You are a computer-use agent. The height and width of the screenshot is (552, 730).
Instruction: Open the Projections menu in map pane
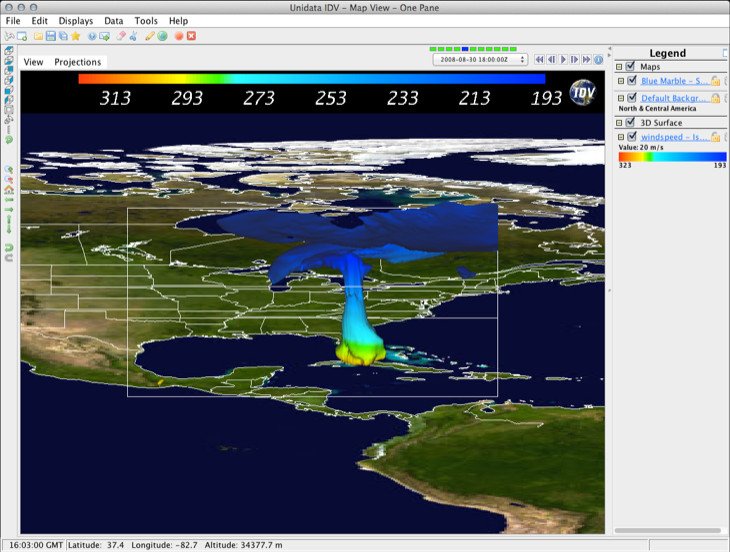tap(78, 62)
